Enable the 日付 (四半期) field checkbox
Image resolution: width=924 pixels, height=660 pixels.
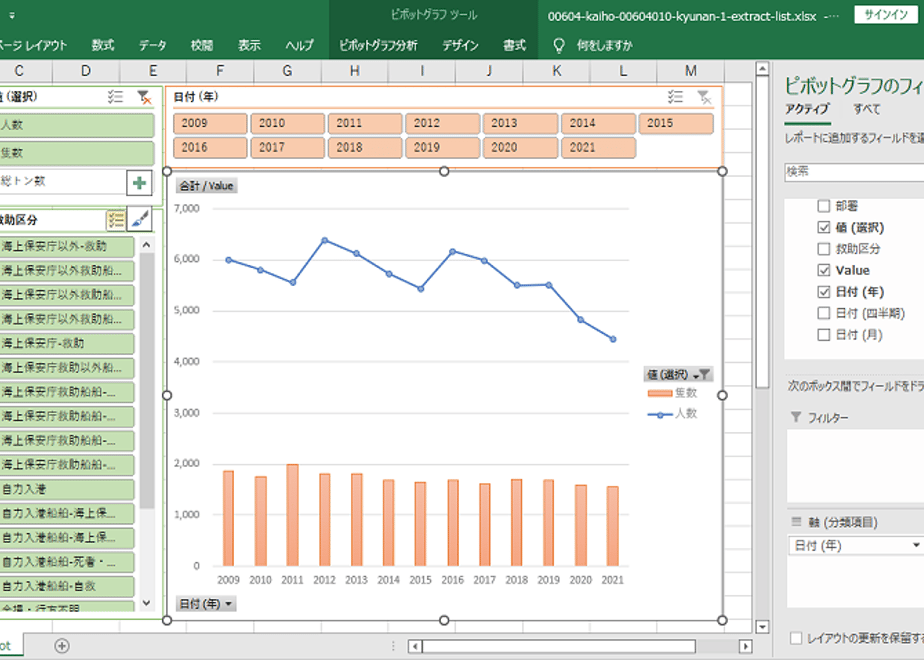824,314
